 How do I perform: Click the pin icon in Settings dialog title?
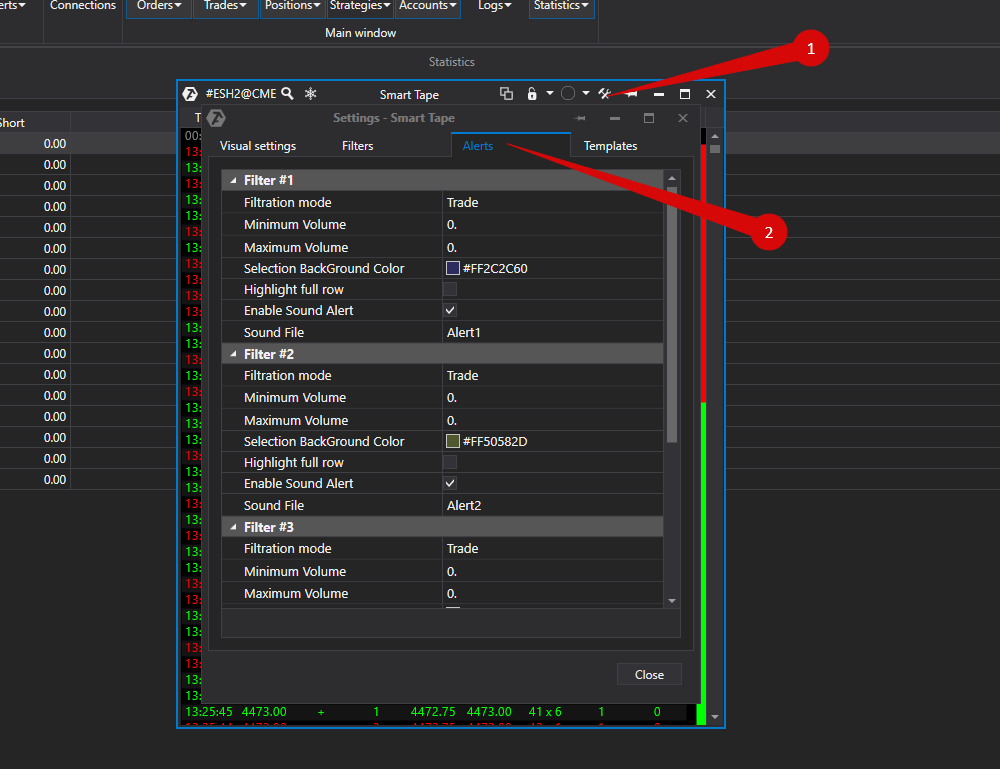(580, 118)
